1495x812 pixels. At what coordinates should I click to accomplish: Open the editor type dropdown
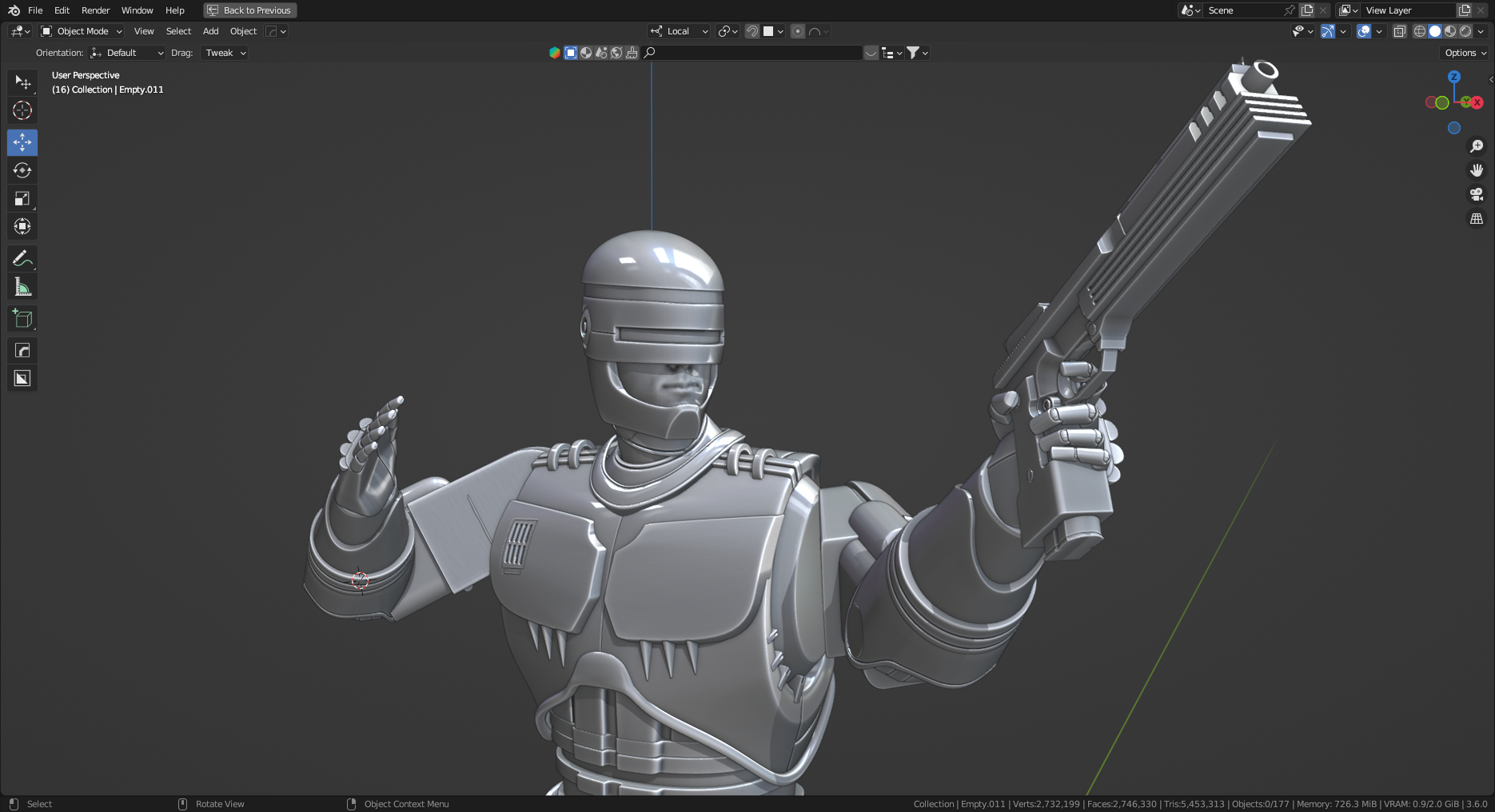pyautogui.click(x=20, y=31)
